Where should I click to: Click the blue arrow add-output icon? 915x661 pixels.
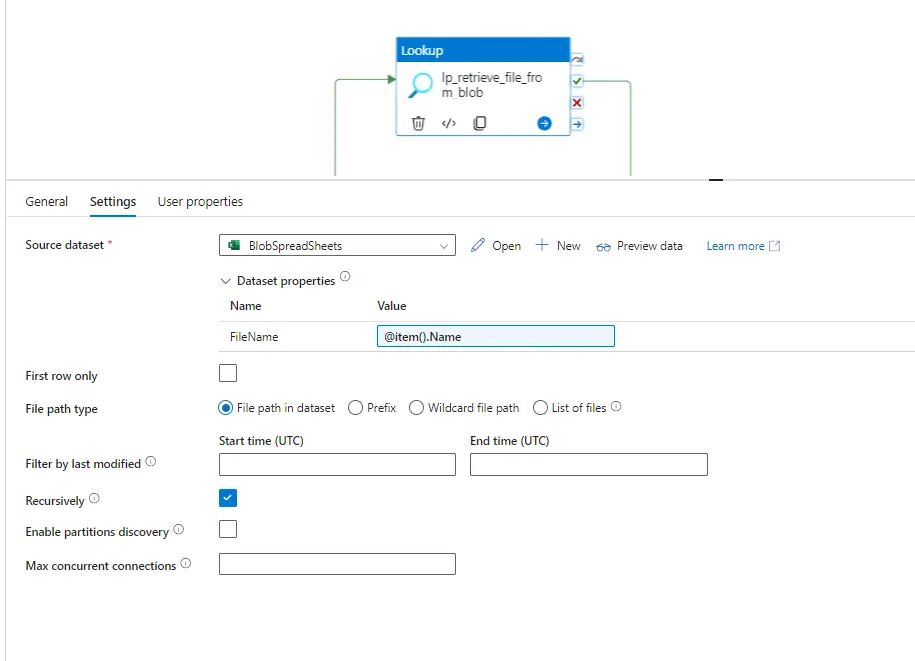544,123
